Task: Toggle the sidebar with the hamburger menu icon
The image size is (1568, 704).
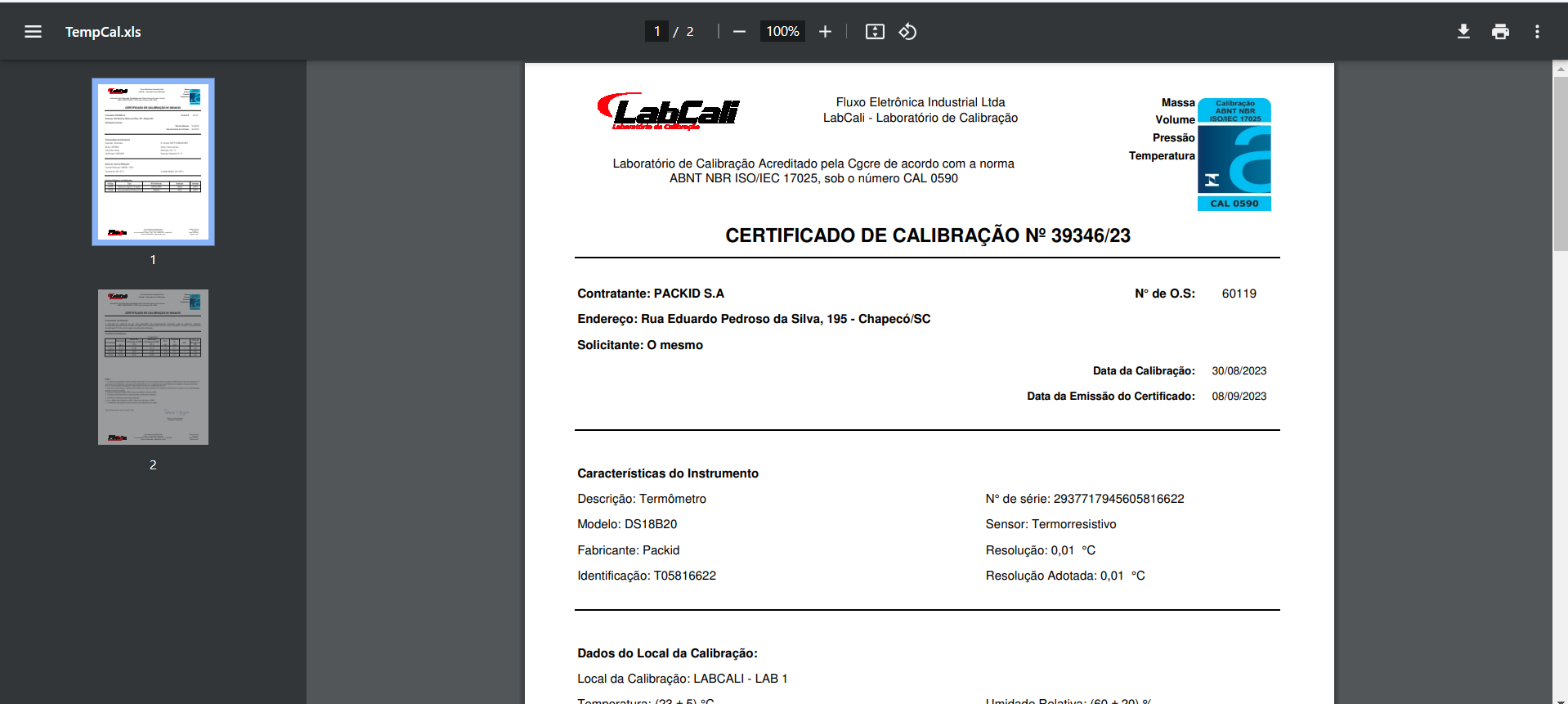Action: pyautogui.click(x=33, y=32)
